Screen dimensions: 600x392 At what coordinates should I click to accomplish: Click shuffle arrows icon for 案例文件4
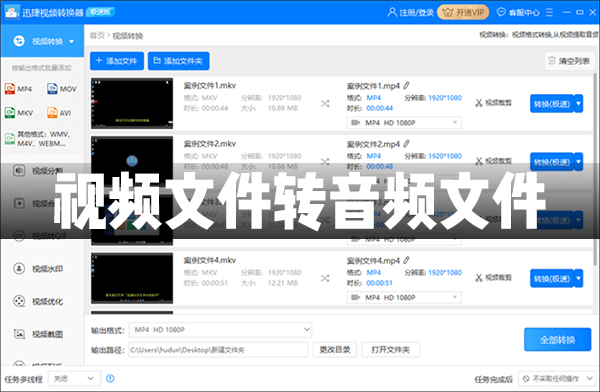(325, 278)
